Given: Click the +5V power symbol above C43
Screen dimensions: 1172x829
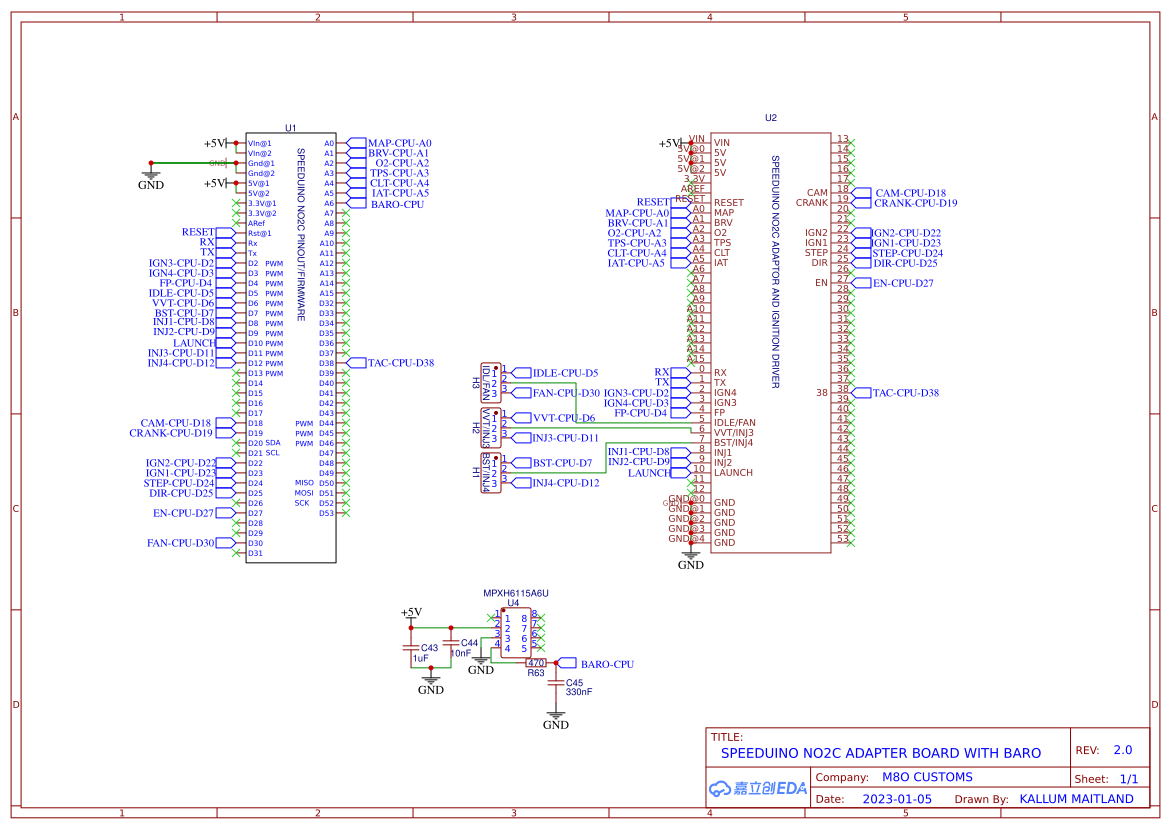Looking at the screenshot, I should 411,613.
